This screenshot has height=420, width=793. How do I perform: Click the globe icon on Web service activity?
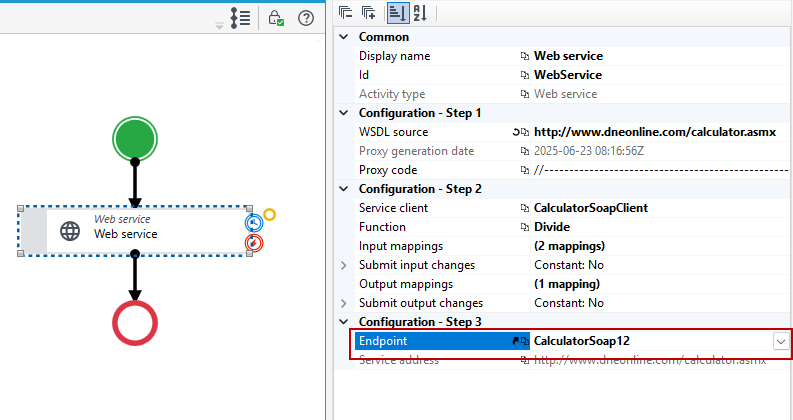[x=70, y=231]
